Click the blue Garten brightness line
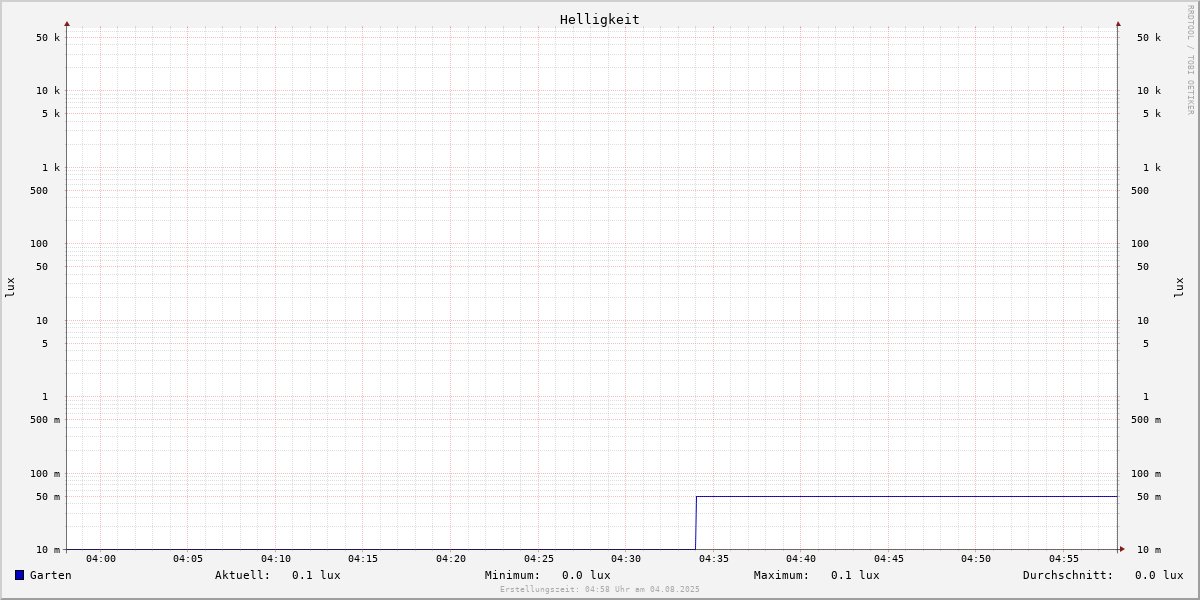 tap(906, 496)
